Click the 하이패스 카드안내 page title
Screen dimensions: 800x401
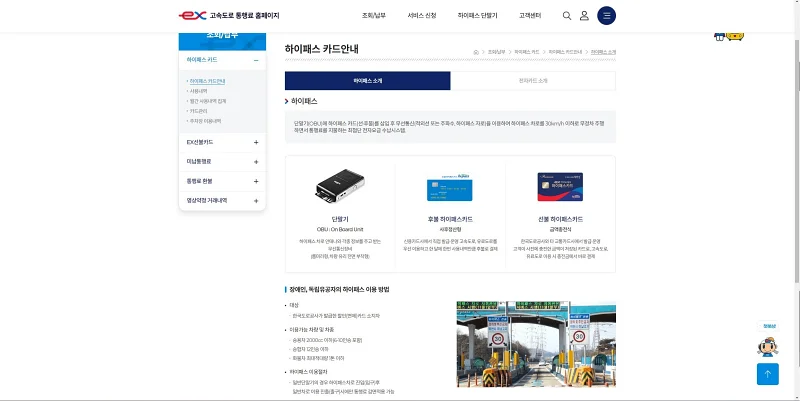pyautogui.click(x=321, y=49)
